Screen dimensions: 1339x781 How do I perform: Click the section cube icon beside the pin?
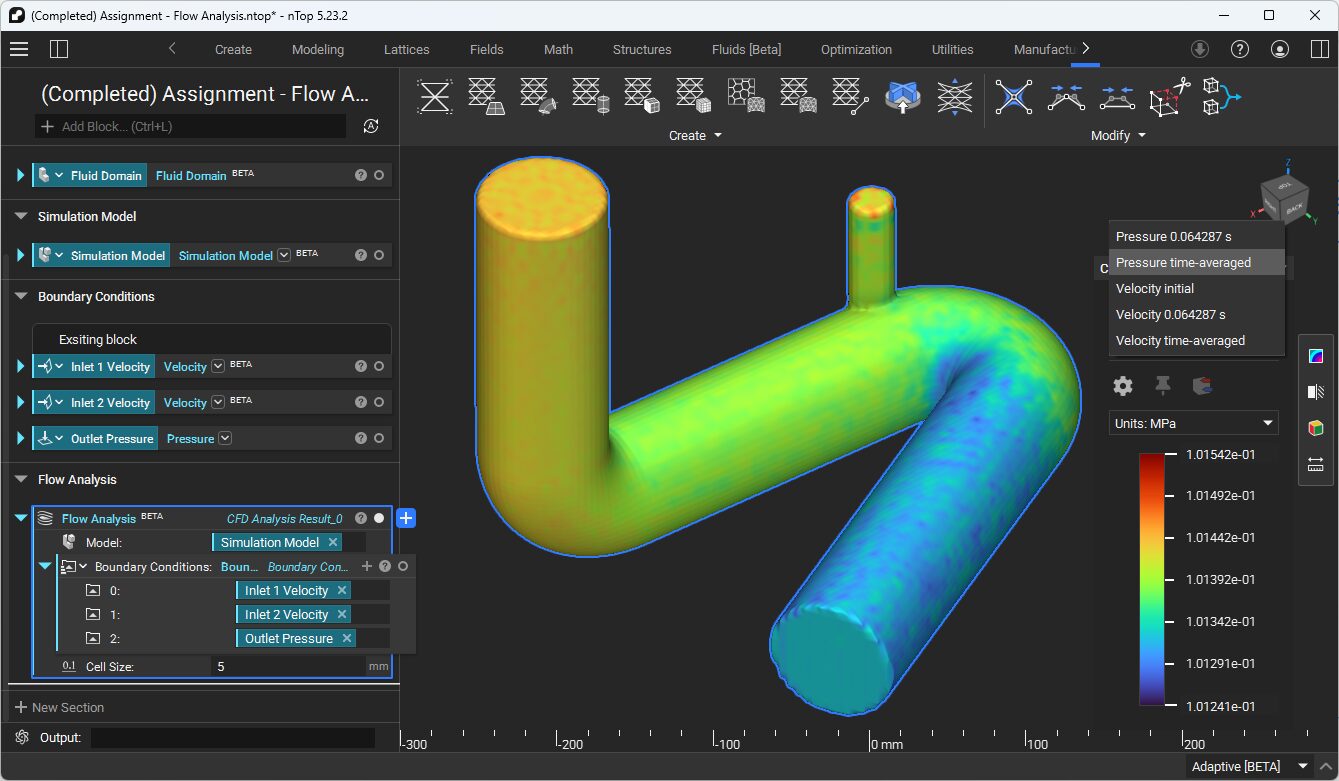(x=1200, y=385)
